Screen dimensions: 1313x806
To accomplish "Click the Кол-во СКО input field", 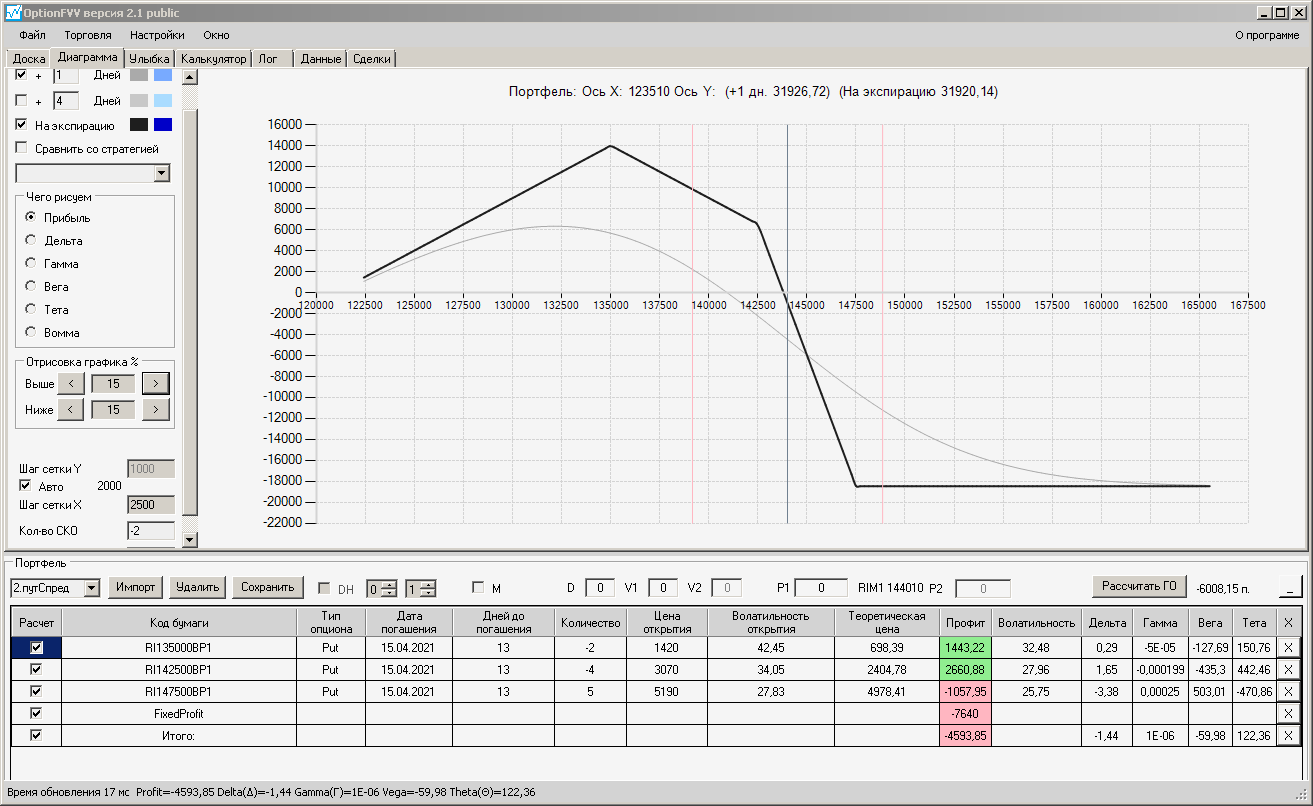I will [151, 530].
